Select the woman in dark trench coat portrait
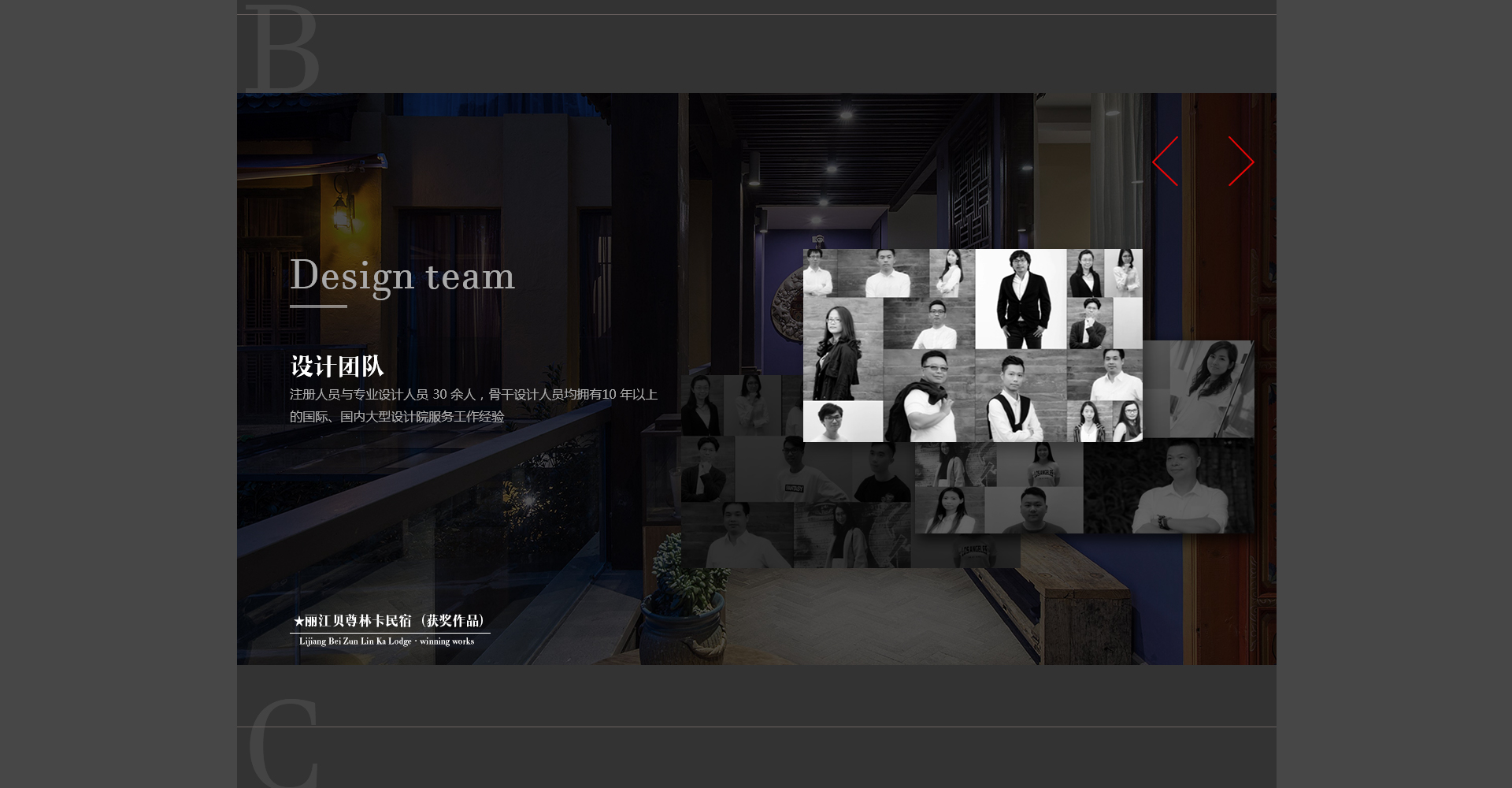 click(x=841, y=349)
